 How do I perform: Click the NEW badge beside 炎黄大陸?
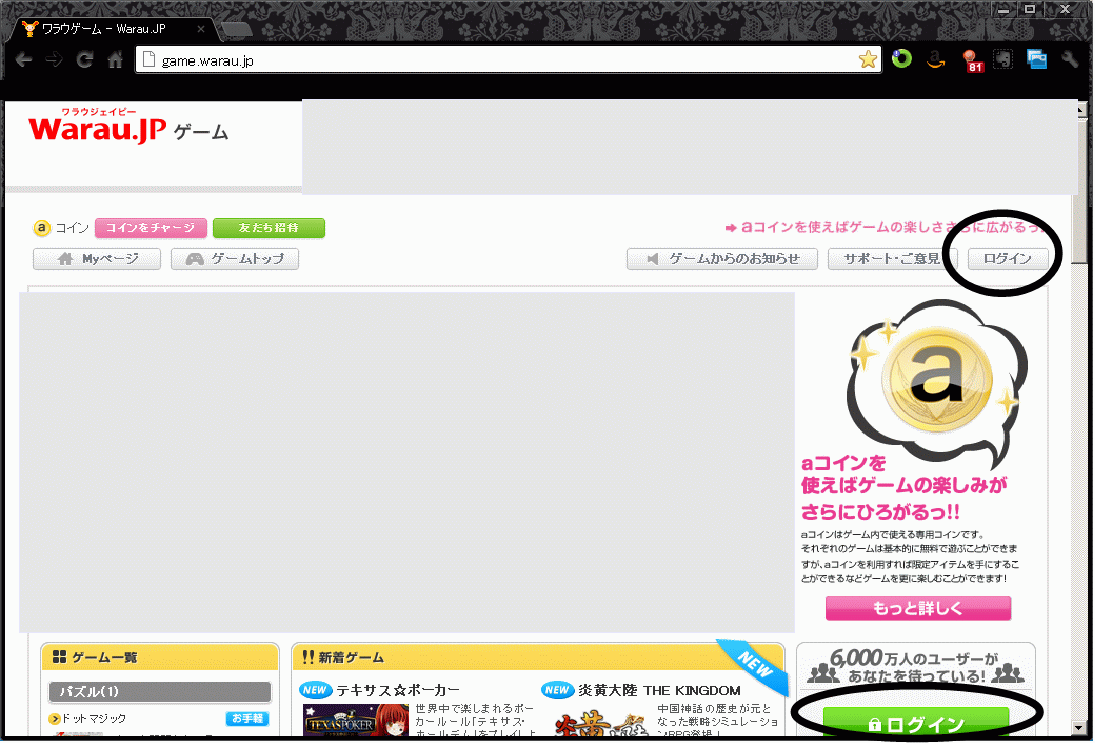coord(557,691)
